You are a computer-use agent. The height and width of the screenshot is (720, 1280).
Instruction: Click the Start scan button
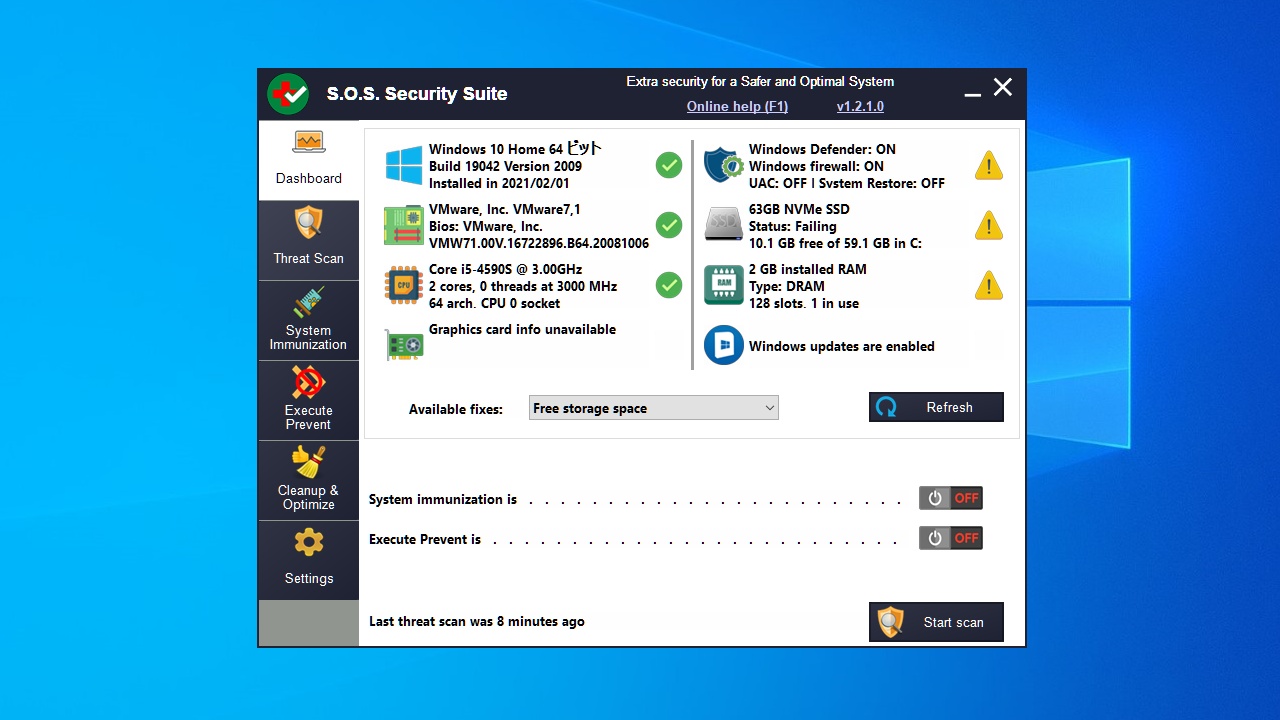pos(936,622)
